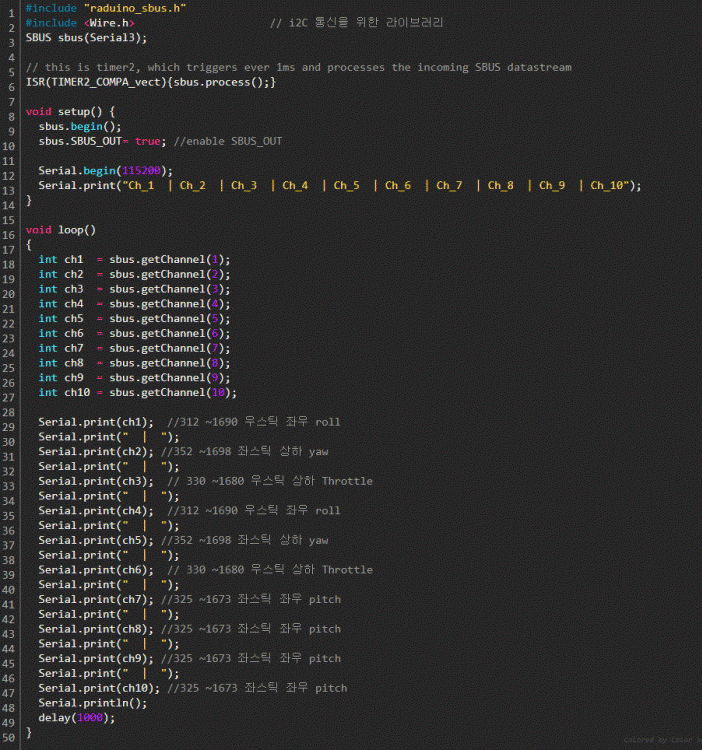Click line number 50 in the gutter
This screenshot has width=702, height=750.
coord(9,733)
